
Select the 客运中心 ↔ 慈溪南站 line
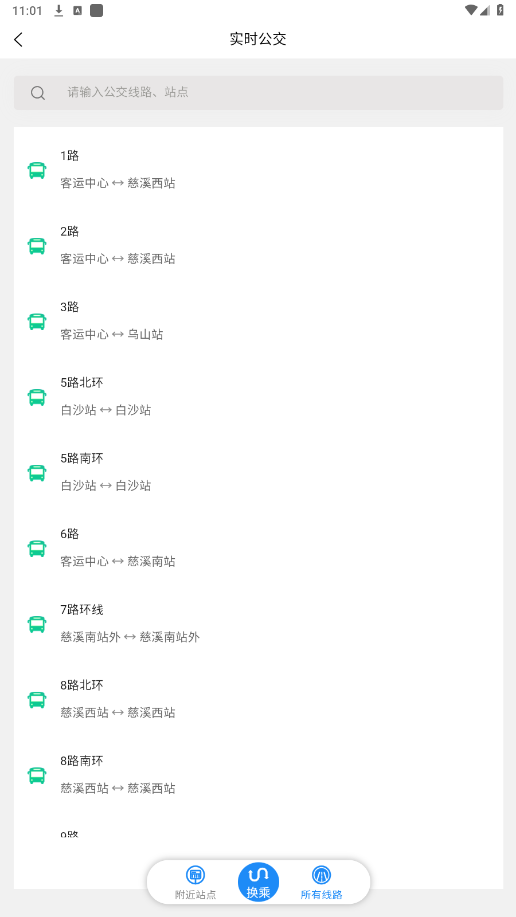(x=259, y=547)
